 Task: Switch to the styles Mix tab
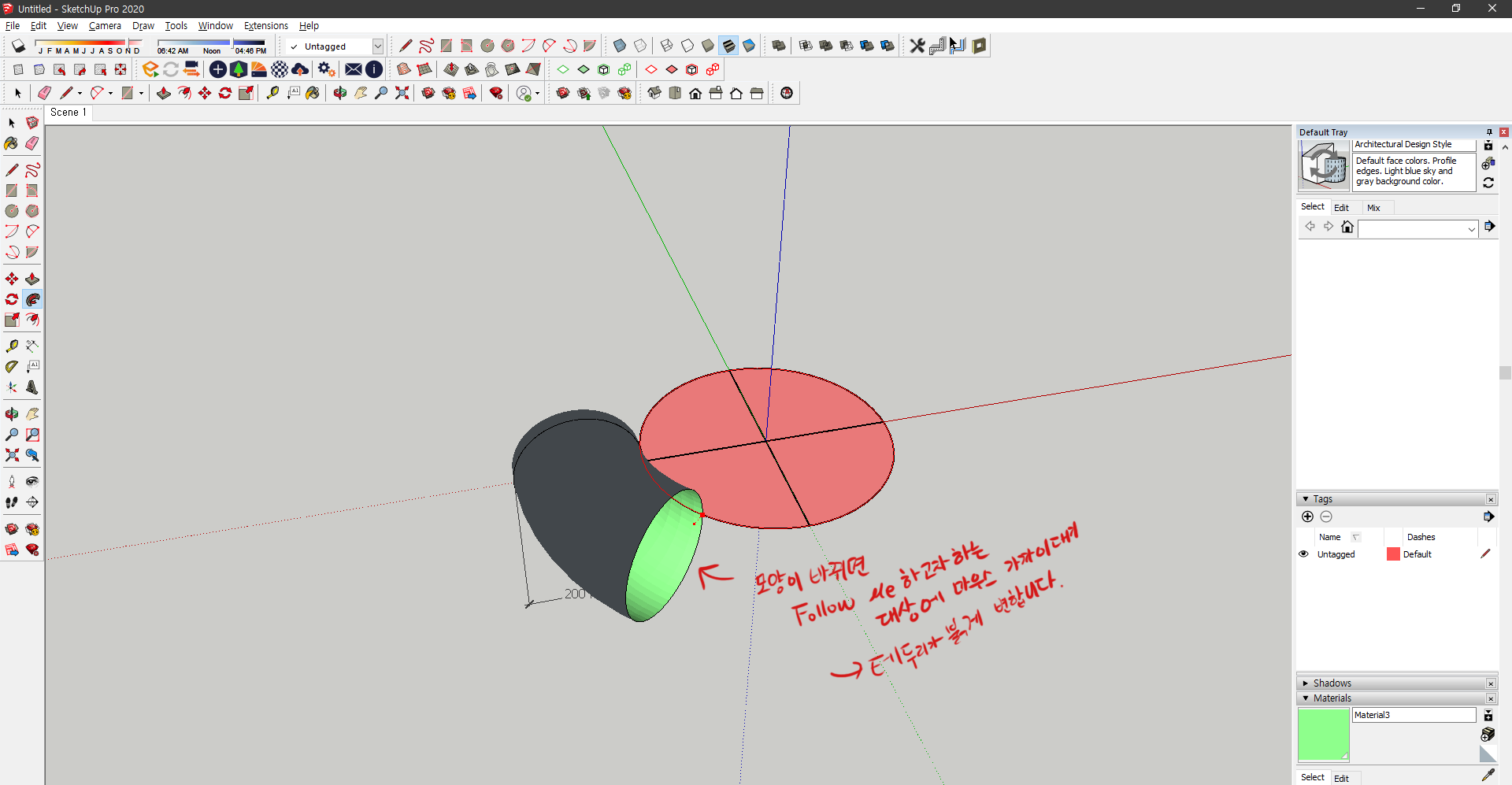(x=1373, y=208)
